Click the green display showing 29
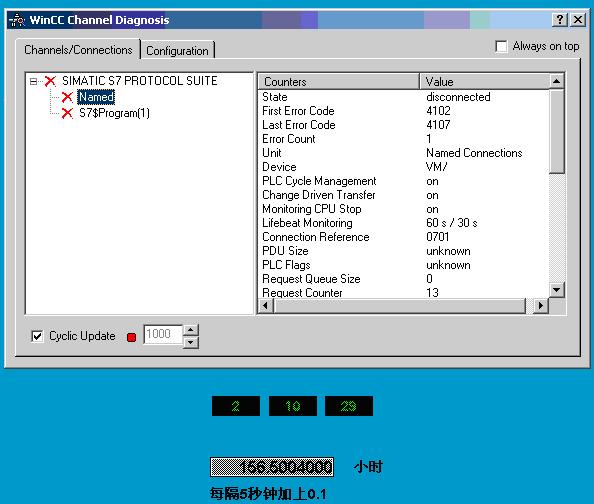 tap(349, 406)
